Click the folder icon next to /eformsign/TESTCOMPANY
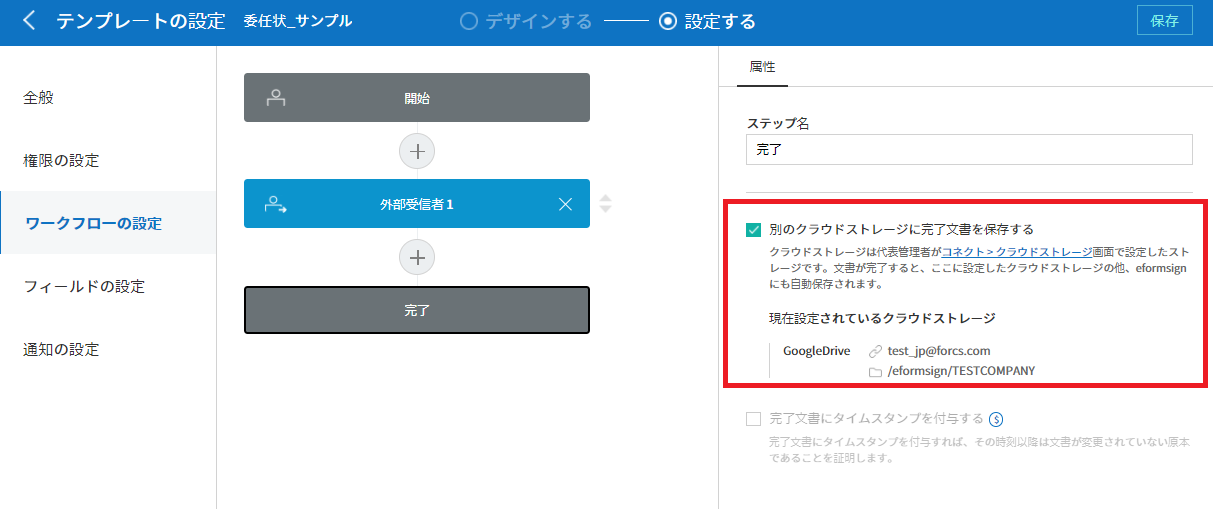 [875, 371]
